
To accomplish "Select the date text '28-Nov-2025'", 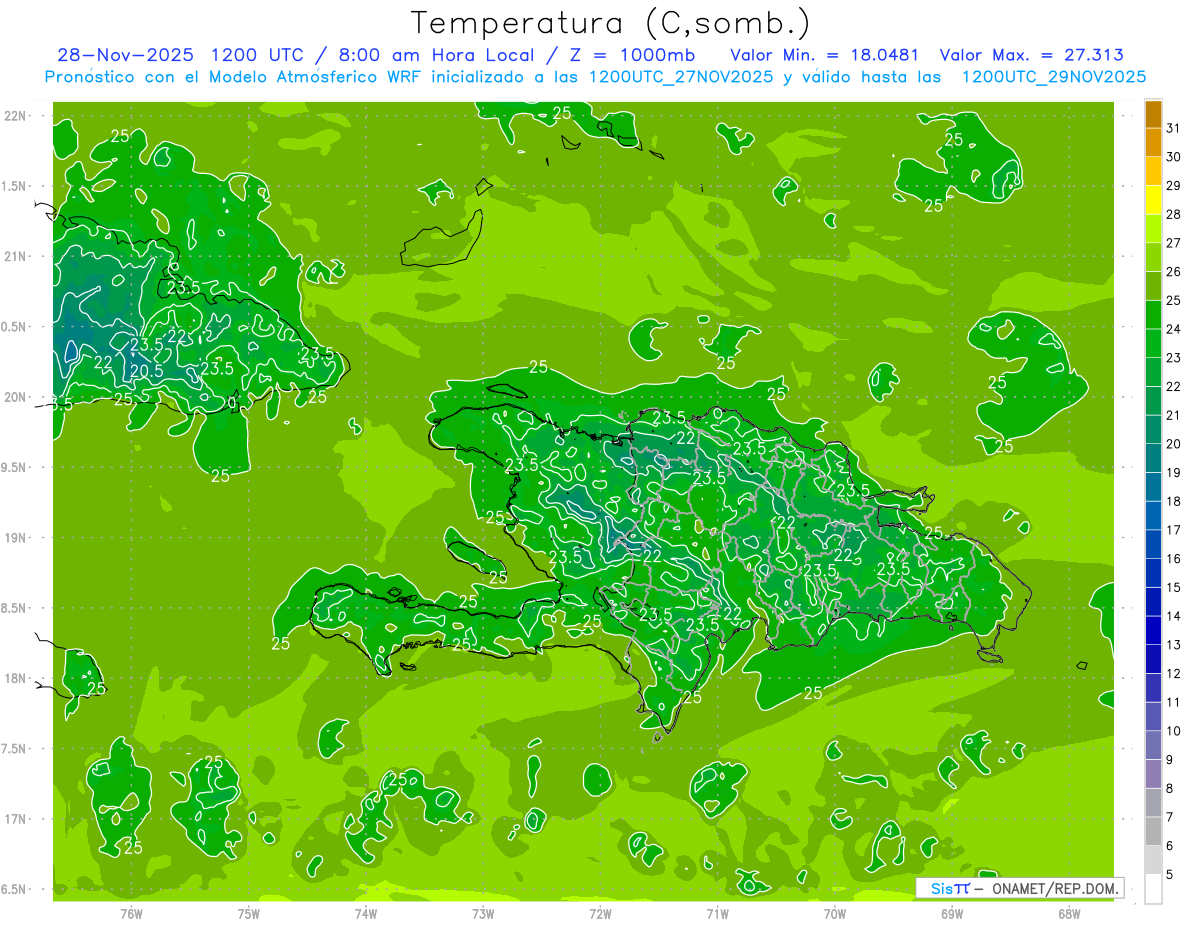I will pyautogui.click(x=123, y=55).
